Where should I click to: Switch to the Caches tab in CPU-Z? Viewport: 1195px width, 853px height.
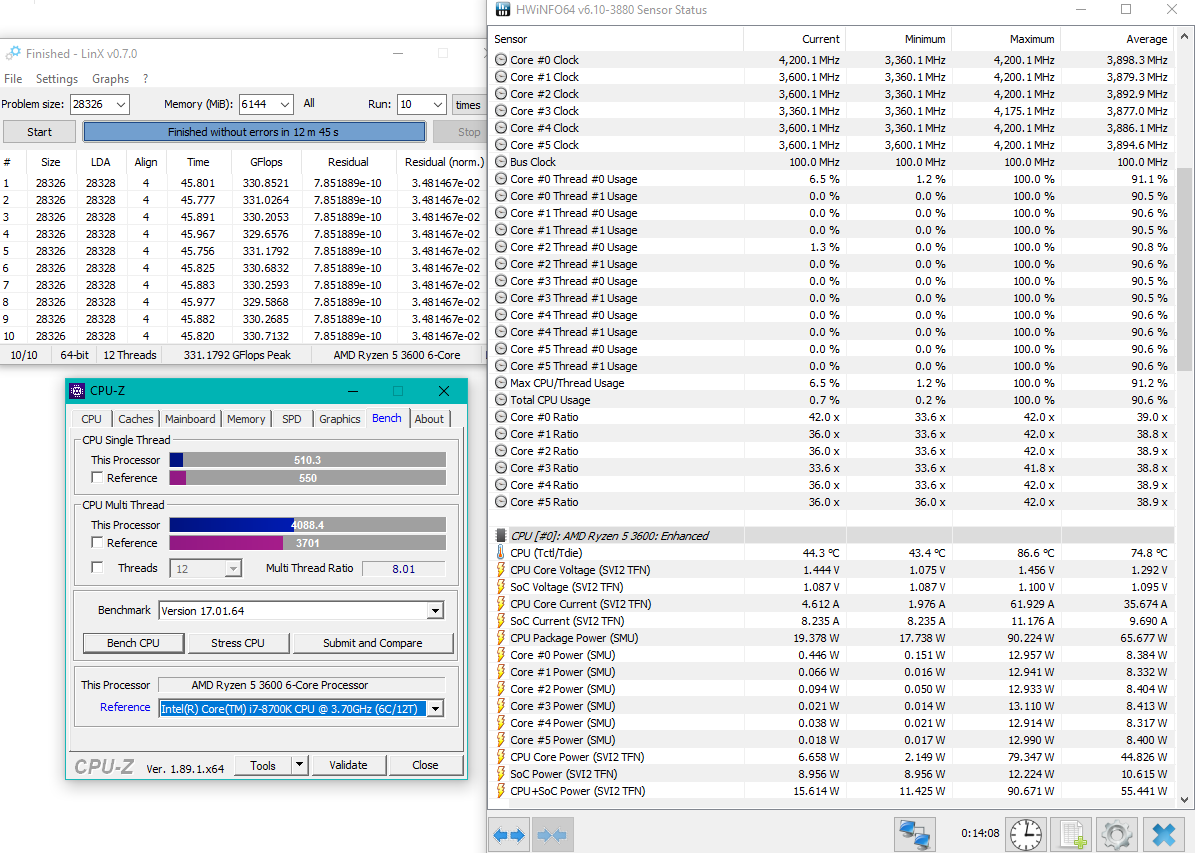[x=136, y=418]
